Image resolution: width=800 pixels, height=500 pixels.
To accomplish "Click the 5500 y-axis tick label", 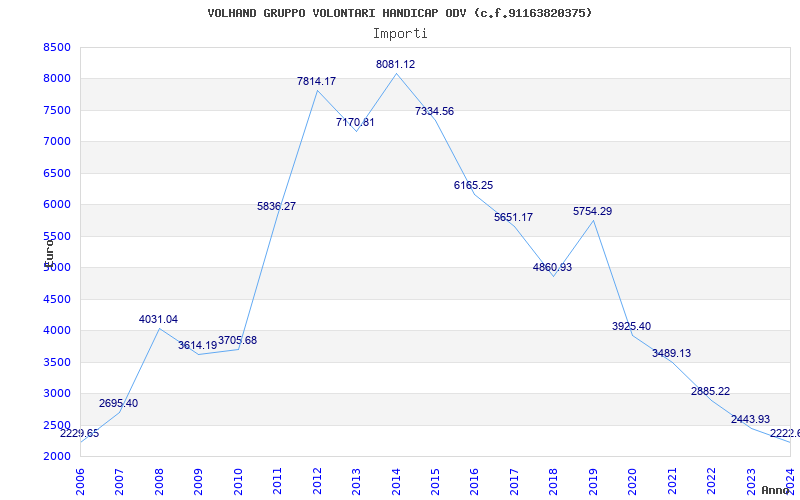I will coord(56,236).
